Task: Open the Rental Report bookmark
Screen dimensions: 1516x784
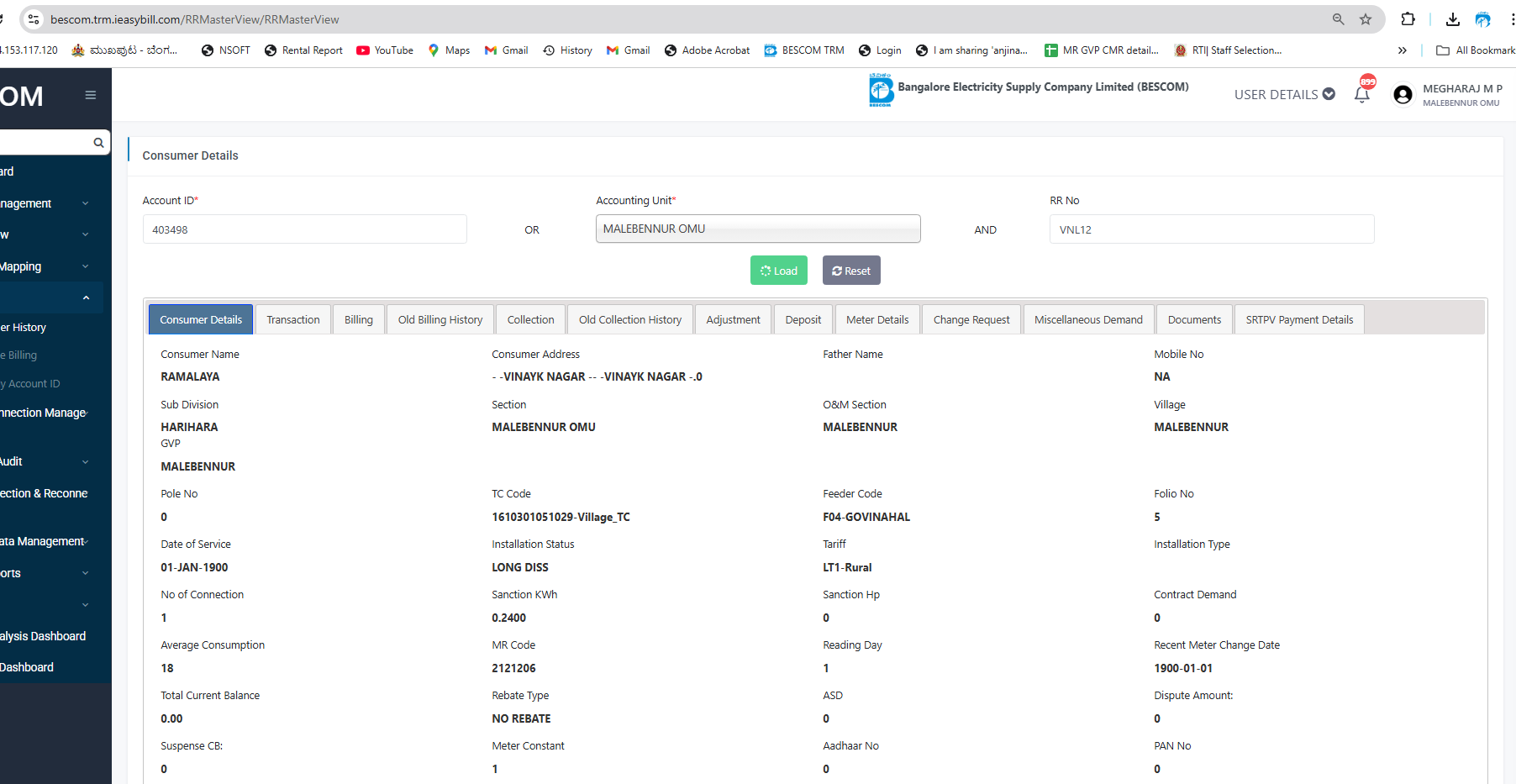Action: tap(303, 50)
